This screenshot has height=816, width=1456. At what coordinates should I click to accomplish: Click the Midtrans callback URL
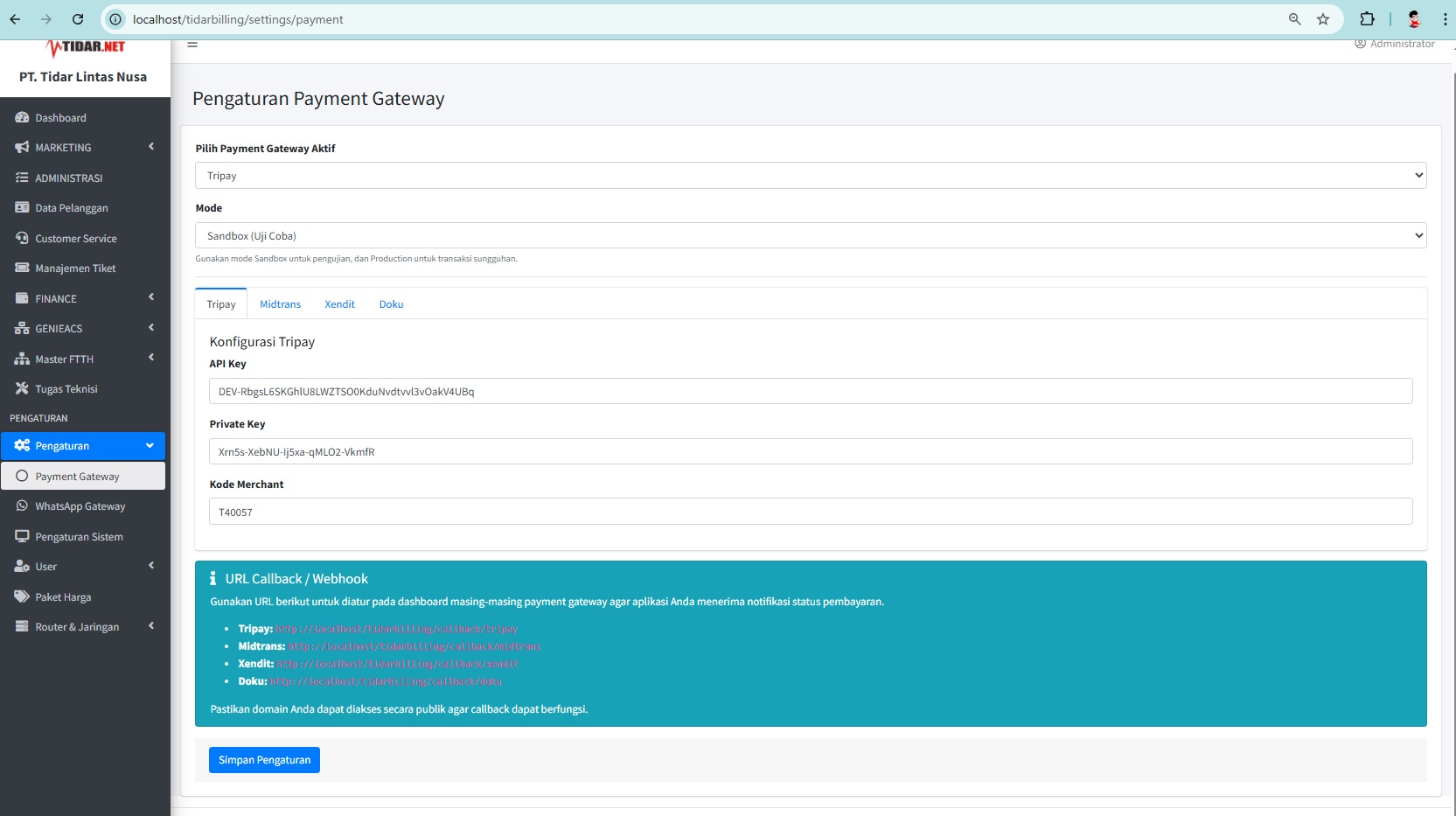pyautogui.click(x=415, y=646)
